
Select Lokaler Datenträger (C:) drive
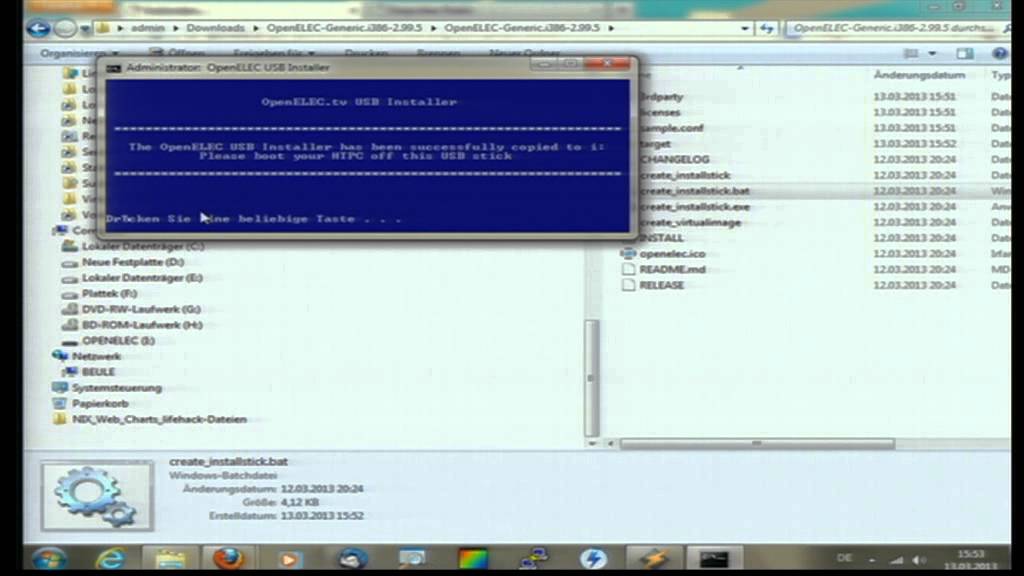point(143,246)
